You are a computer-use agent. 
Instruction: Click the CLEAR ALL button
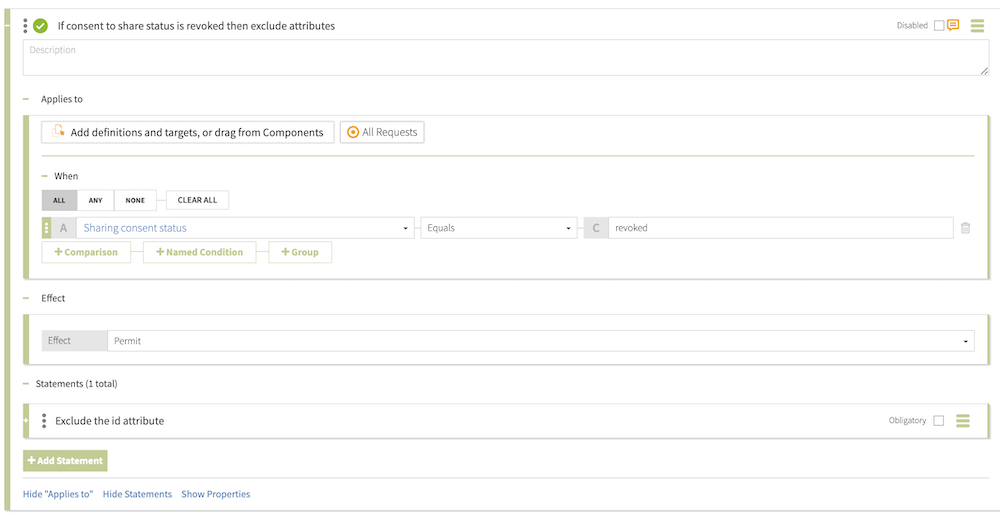click(x=197, y=200)
